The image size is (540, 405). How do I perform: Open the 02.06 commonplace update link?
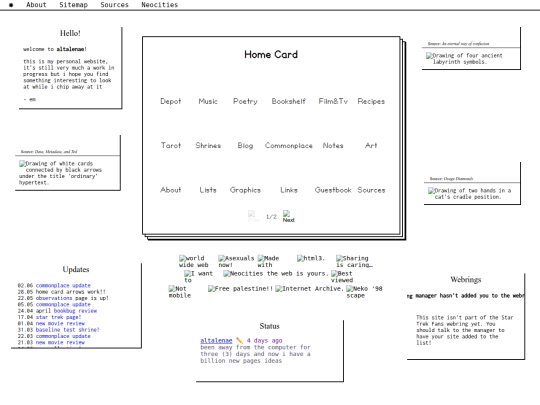[x=63, y=285]
